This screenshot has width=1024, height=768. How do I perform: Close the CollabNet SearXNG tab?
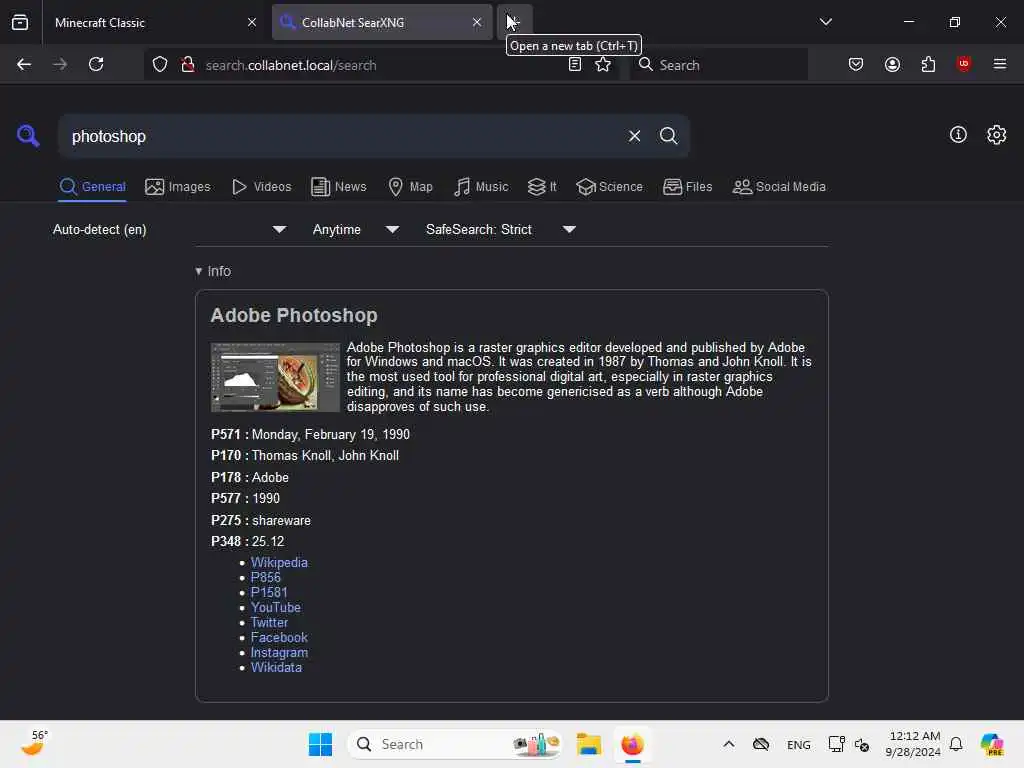[477, 22]
